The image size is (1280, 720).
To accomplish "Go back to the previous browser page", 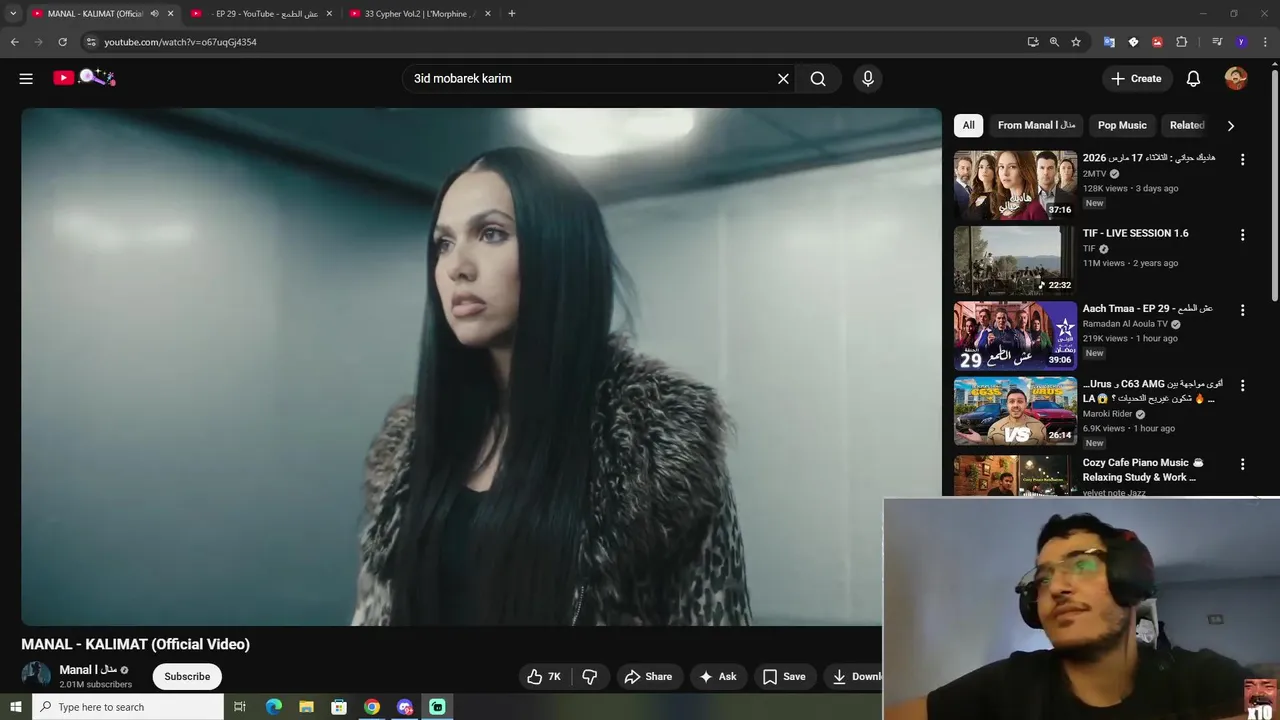I will (x=14, y=42).
